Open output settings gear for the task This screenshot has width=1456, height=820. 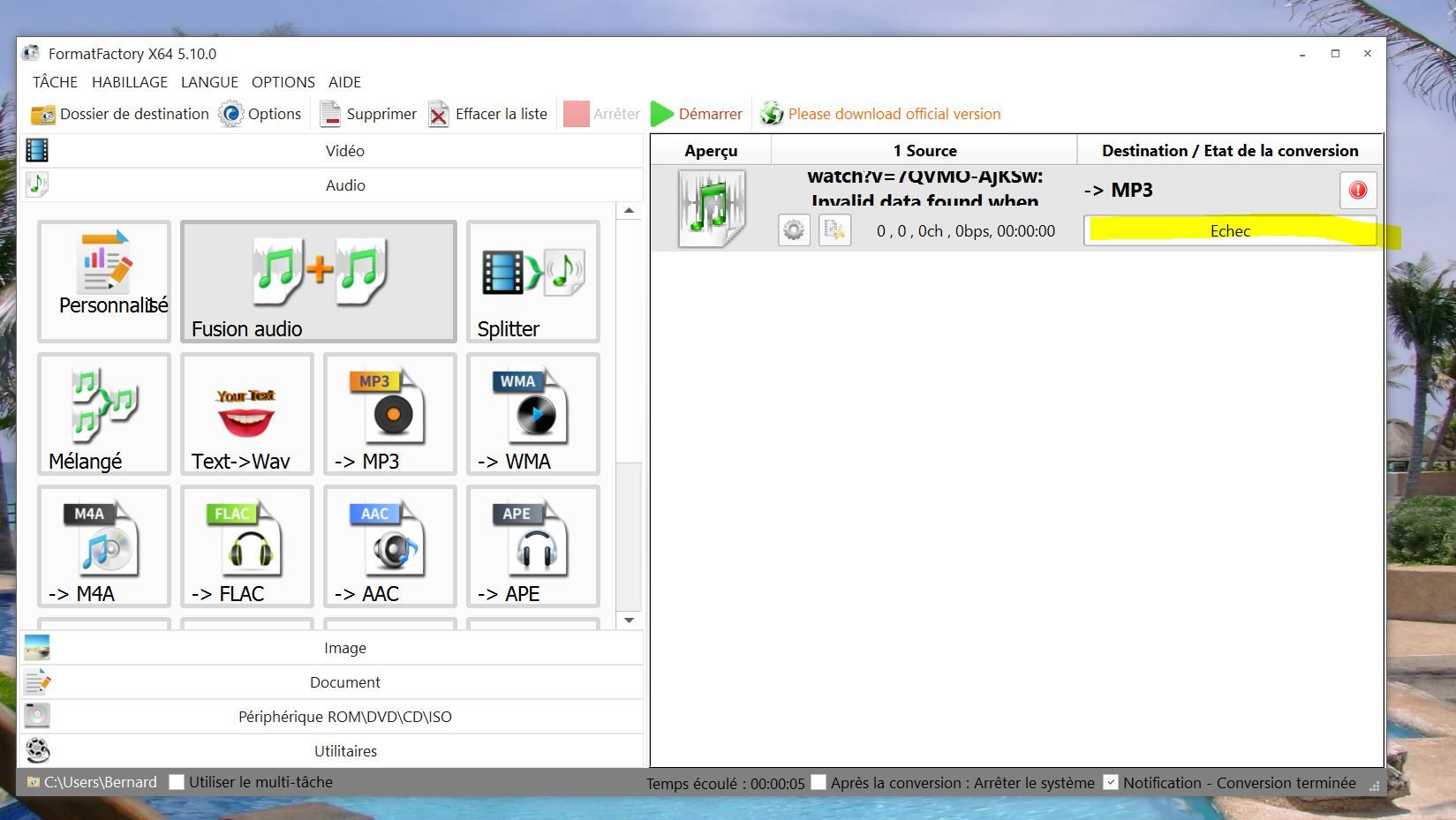coord(794,230)
